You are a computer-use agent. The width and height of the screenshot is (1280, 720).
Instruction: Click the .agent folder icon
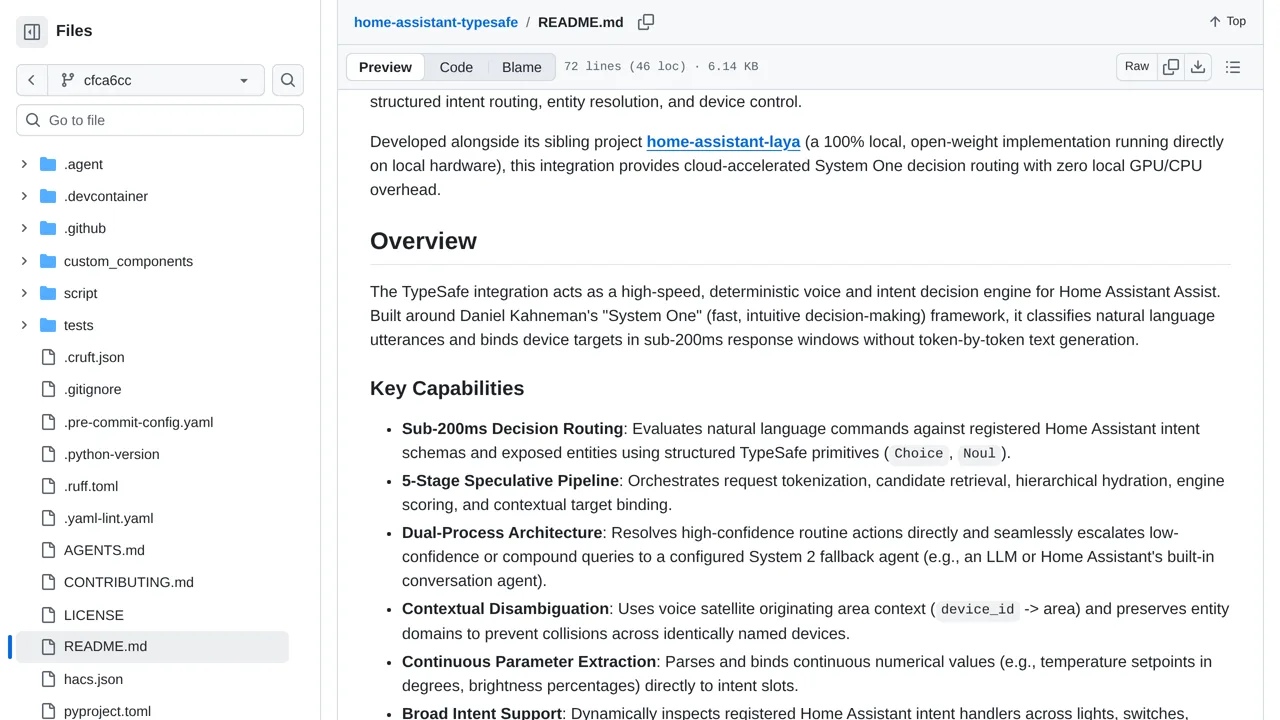(x=48, y=164)
